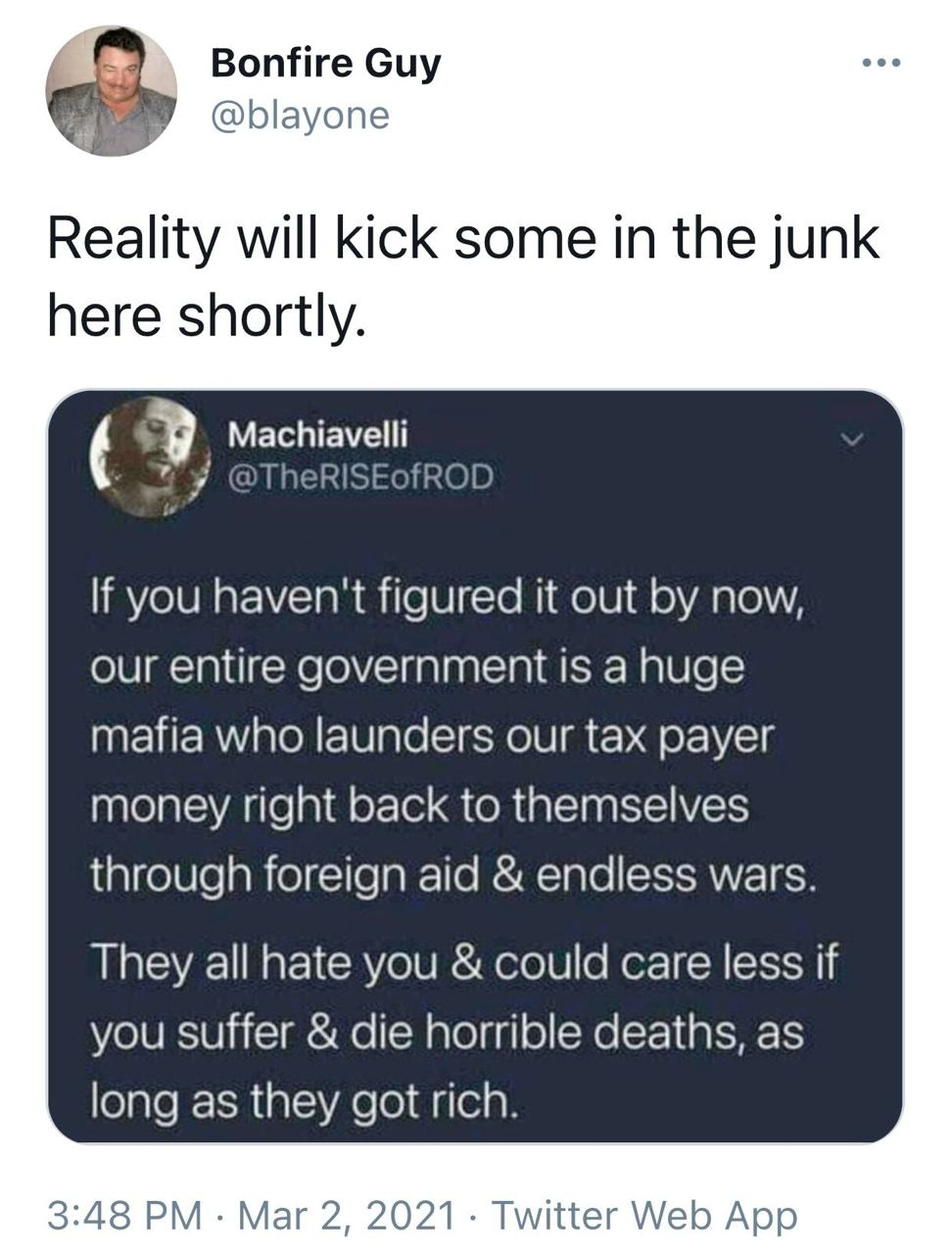Click the Mar 2, 2021 date
Screen dimensions: 952x1254
(348, 1216)
